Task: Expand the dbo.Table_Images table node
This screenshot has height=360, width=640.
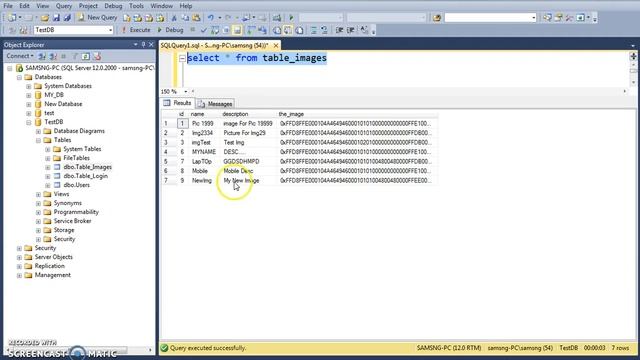Action: pyautogui.click(x=48, y=167)
